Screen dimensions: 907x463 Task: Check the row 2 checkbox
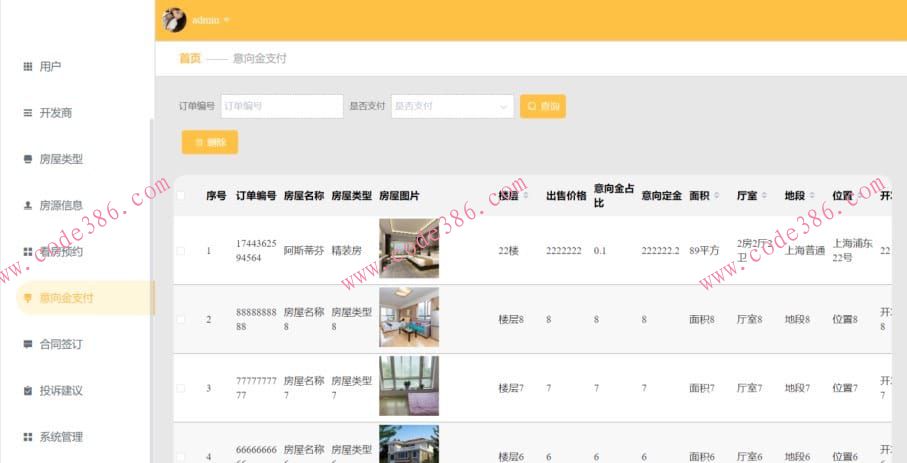(181, 319)
